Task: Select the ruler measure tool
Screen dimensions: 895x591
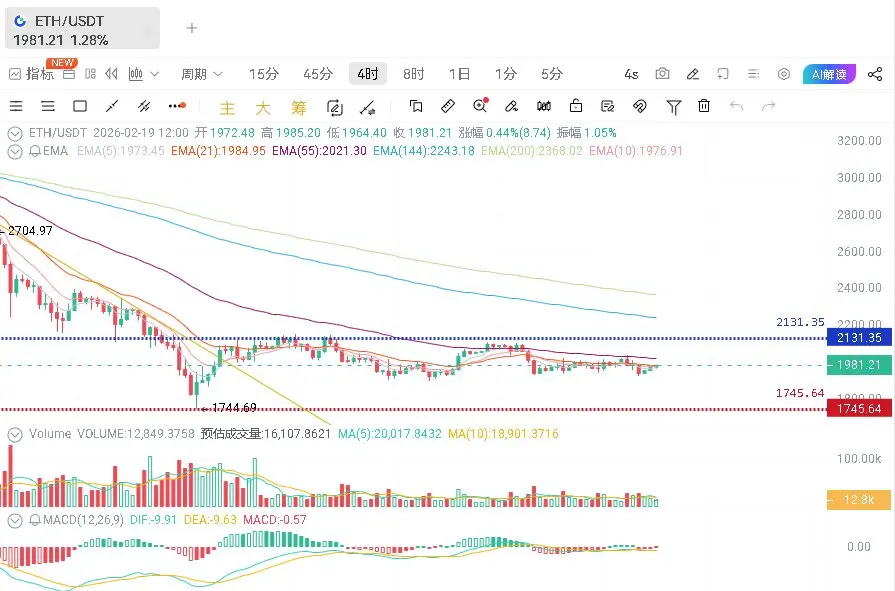Action: tap(448, 106)
